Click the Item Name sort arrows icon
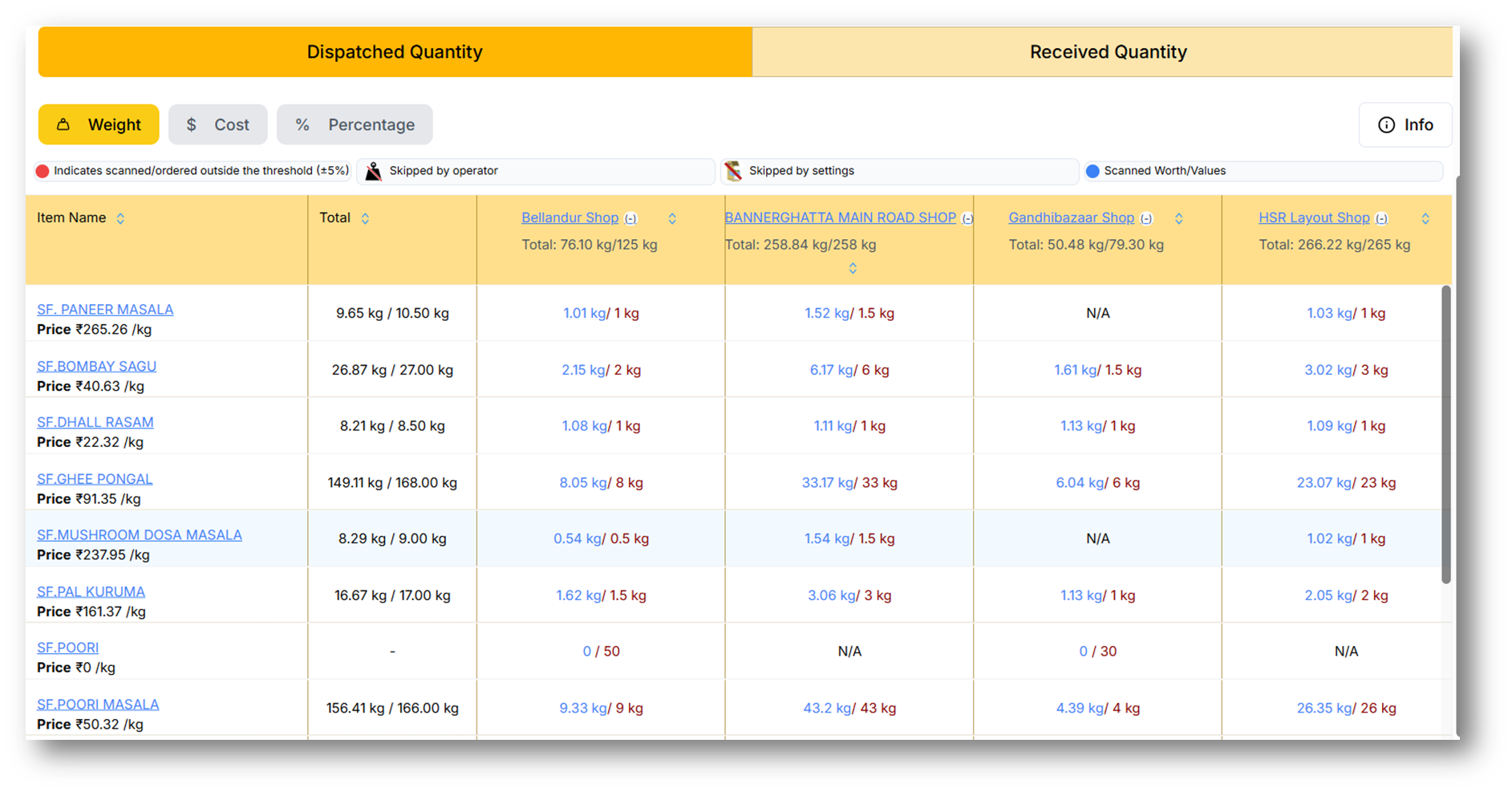1512x792 pixels. tap(120, 218)
